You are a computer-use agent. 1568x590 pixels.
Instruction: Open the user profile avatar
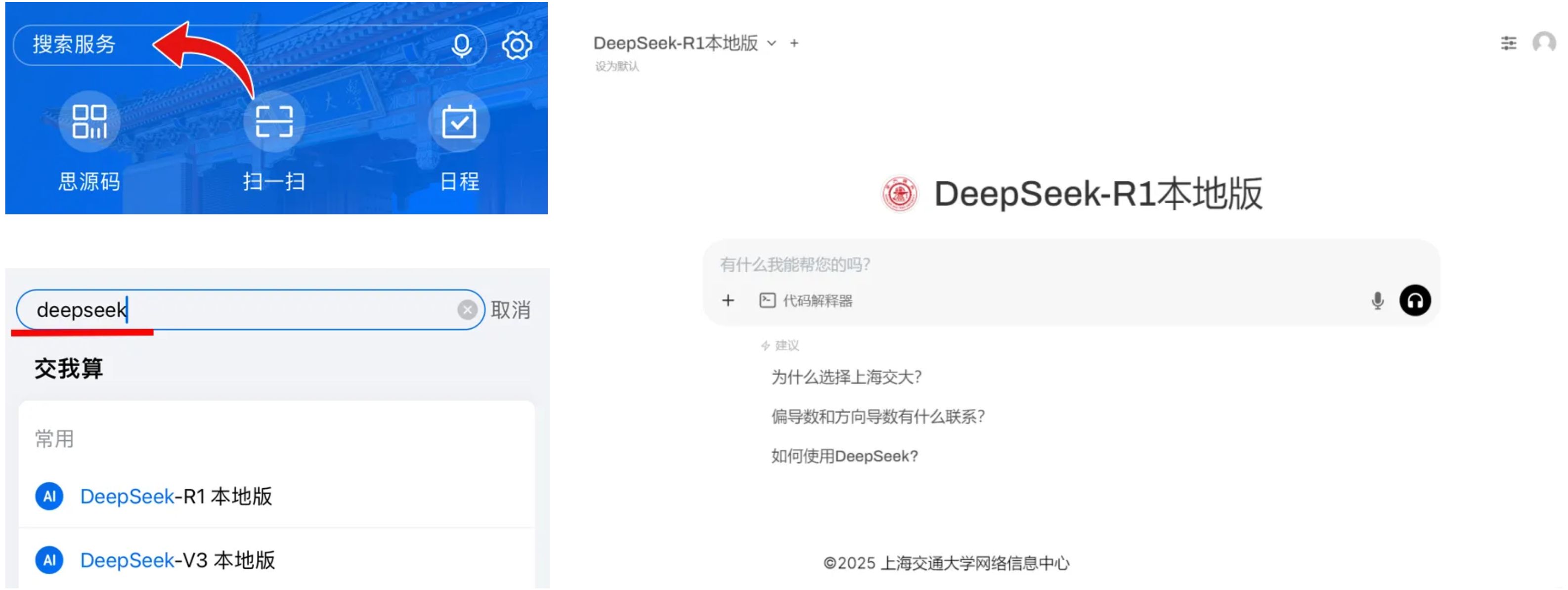pos(1544,43)
